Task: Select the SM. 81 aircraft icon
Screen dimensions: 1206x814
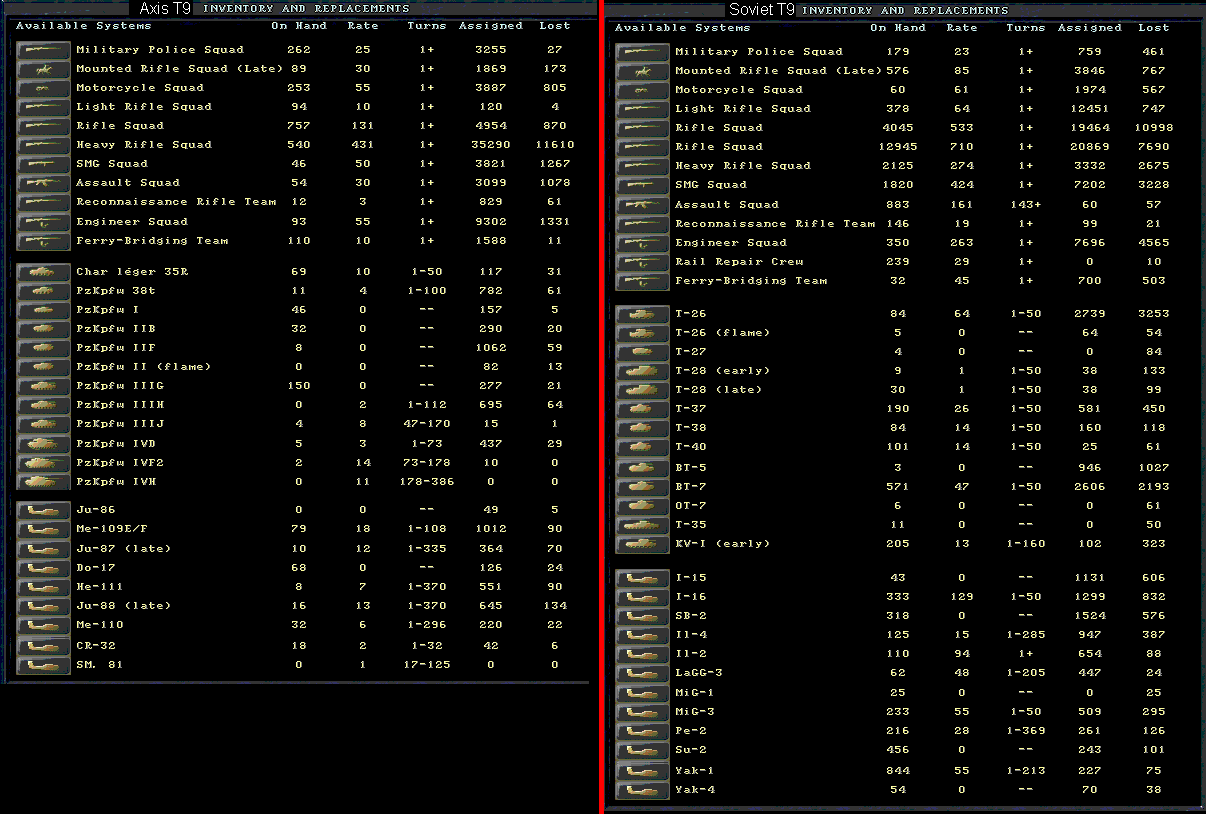Action: point(43,665)
